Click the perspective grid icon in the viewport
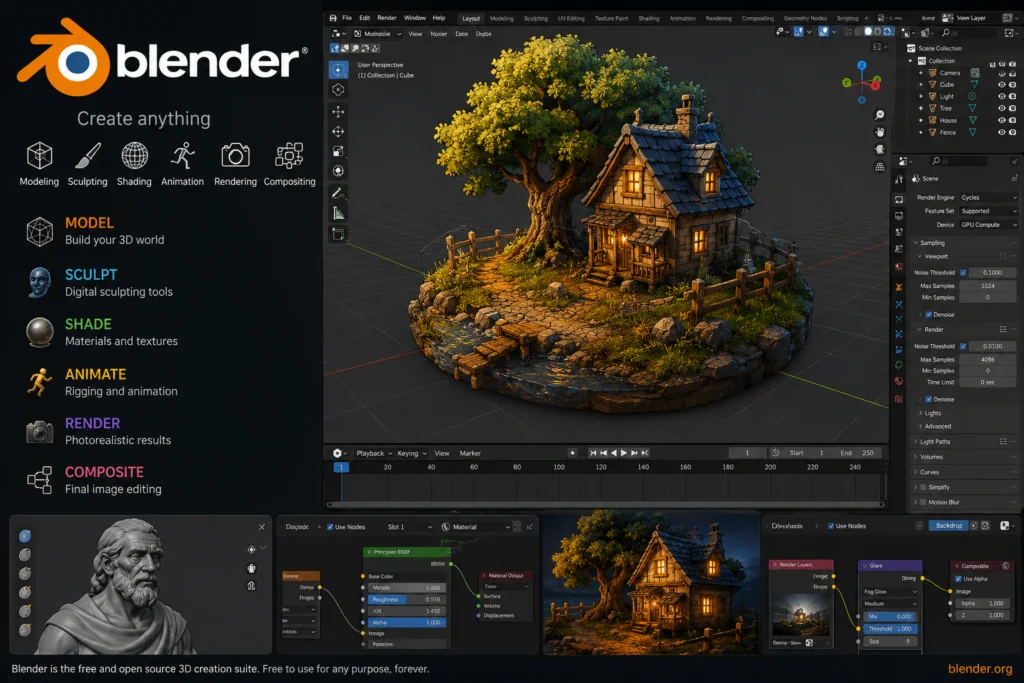1024x683 pixels. (x=880, y=167)
